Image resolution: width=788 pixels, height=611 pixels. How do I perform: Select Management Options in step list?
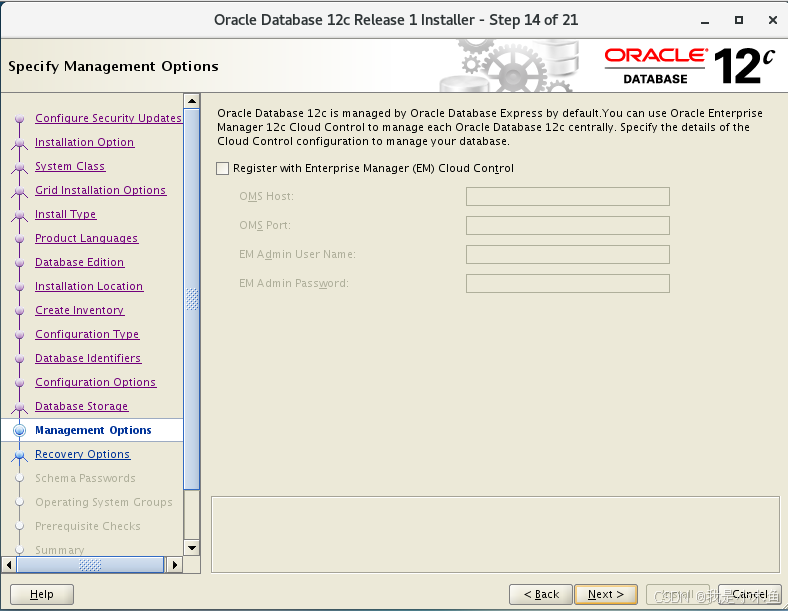(x=93, y=430)
